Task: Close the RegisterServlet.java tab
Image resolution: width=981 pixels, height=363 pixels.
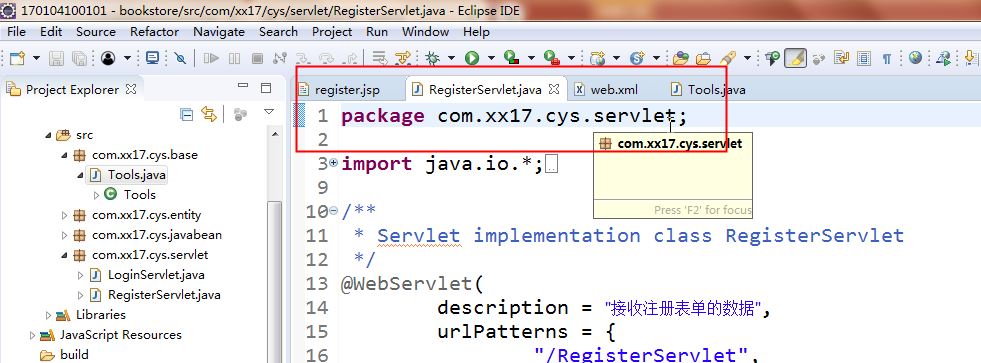Action: tap(554, 89)
